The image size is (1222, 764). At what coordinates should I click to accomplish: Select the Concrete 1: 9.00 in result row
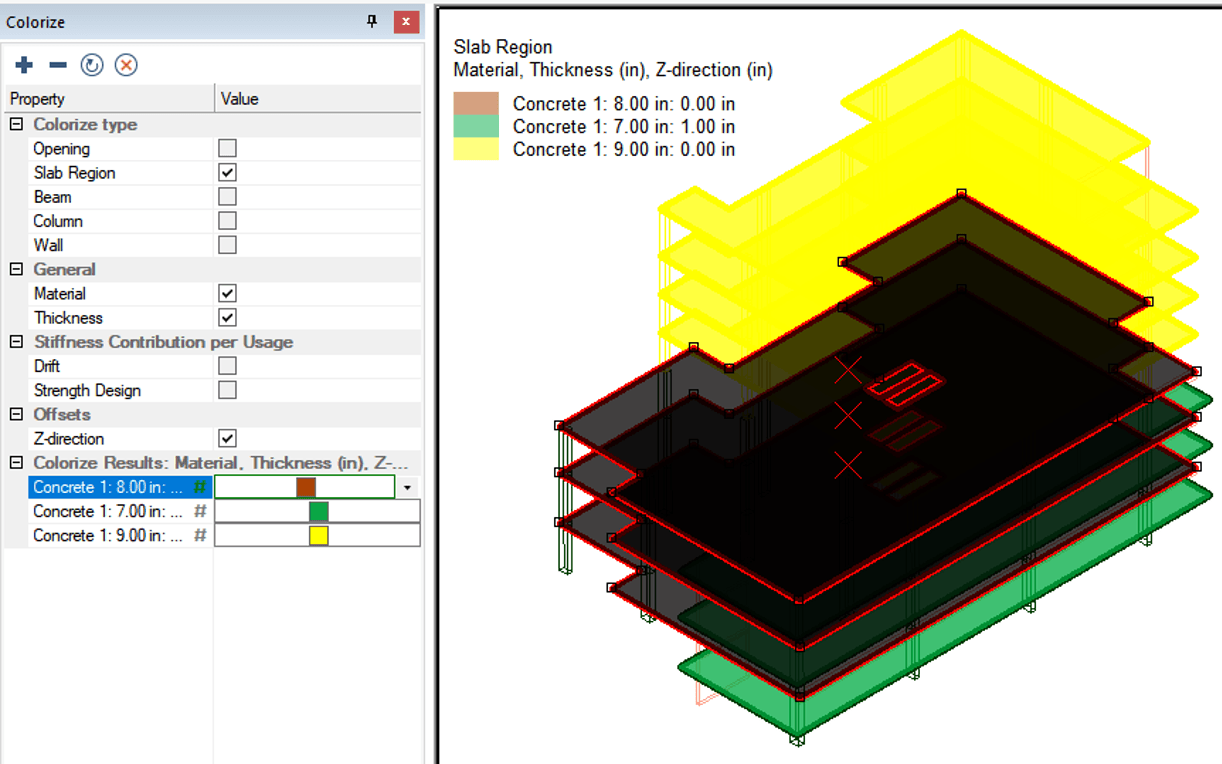107,535
